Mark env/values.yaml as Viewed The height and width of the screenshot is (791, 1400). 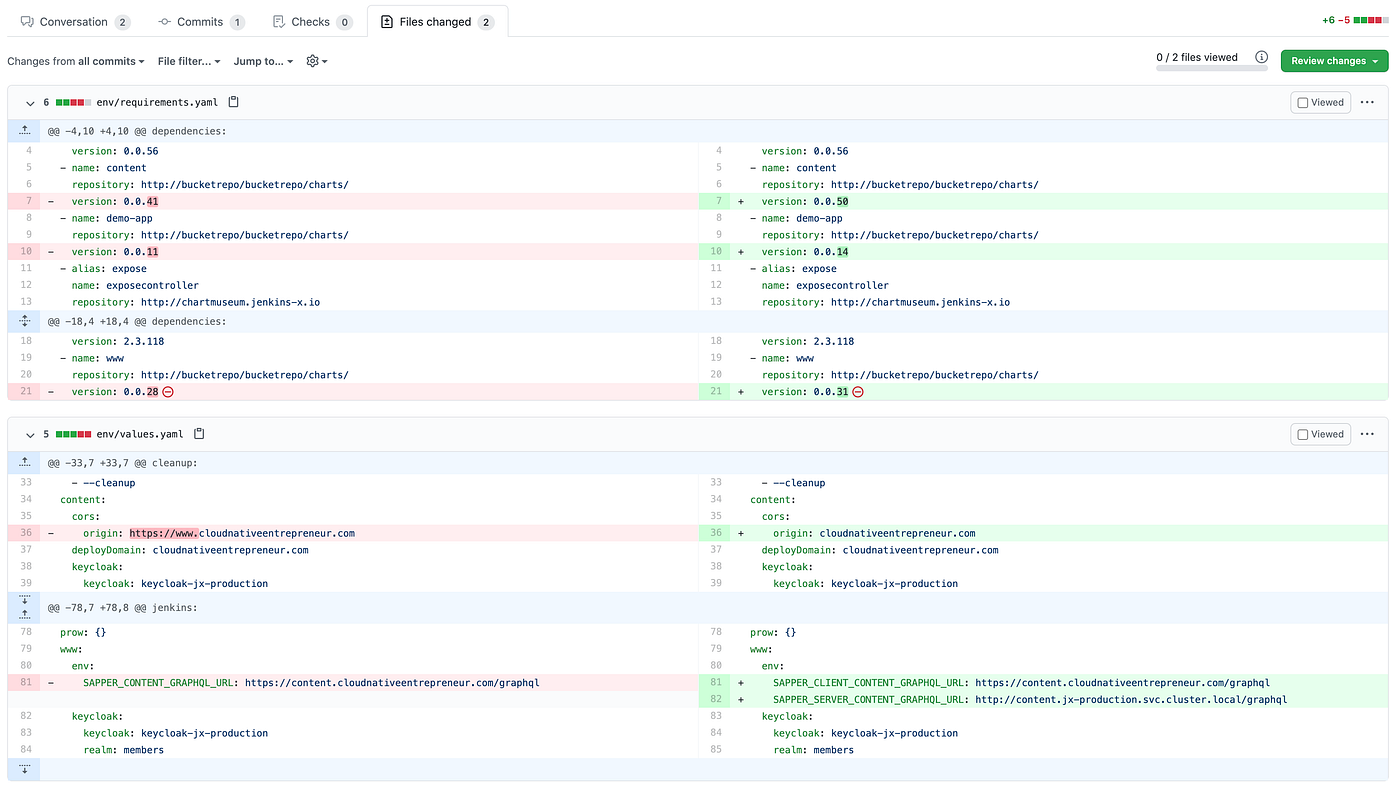pos(1320,434)
